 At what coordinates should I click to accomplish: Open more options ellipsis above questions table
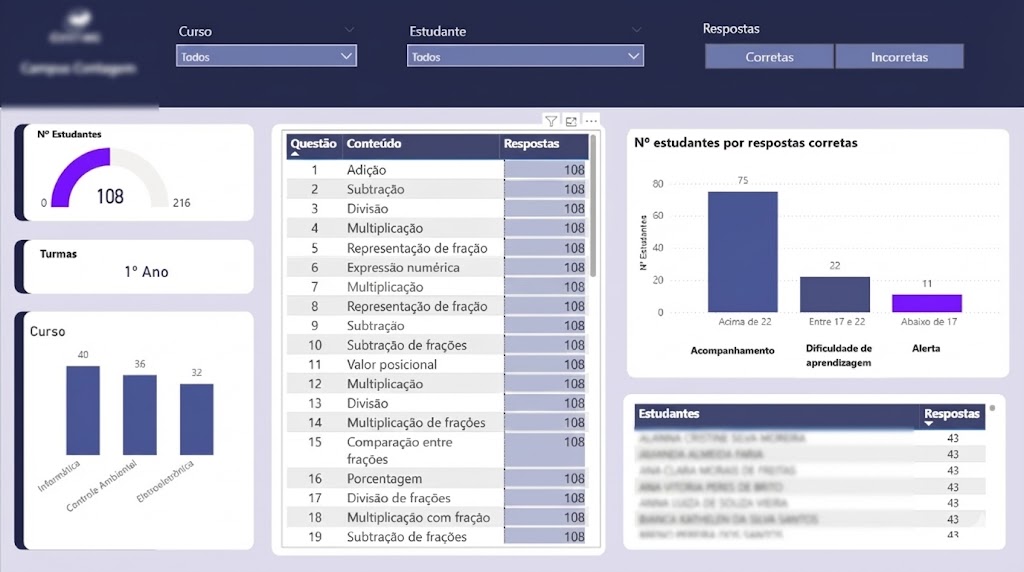point(591,121)
